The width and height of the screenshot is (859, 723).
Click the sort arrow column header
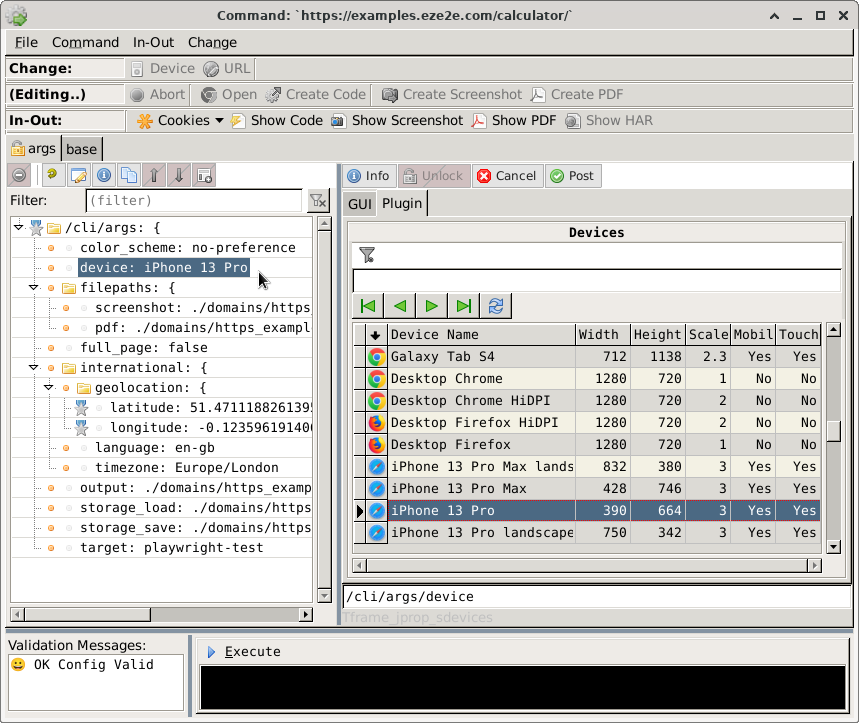coord(376,335)
